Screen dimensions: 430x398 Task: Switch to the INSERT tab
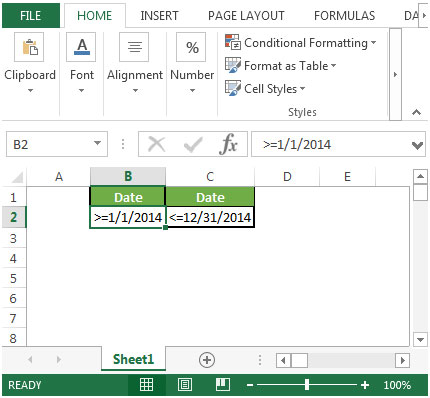point(159,16)
